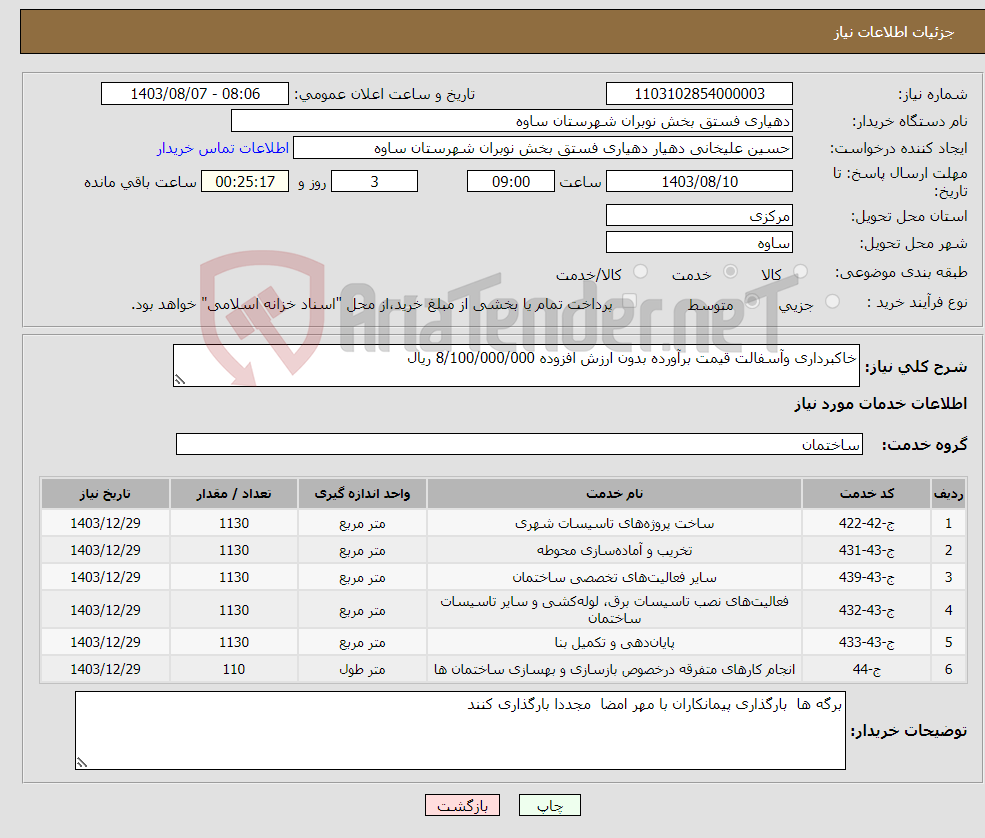Click the quantity 1130 in row 3
The image size is (985, 838).
pyautogui.click(x=234, y=577)
